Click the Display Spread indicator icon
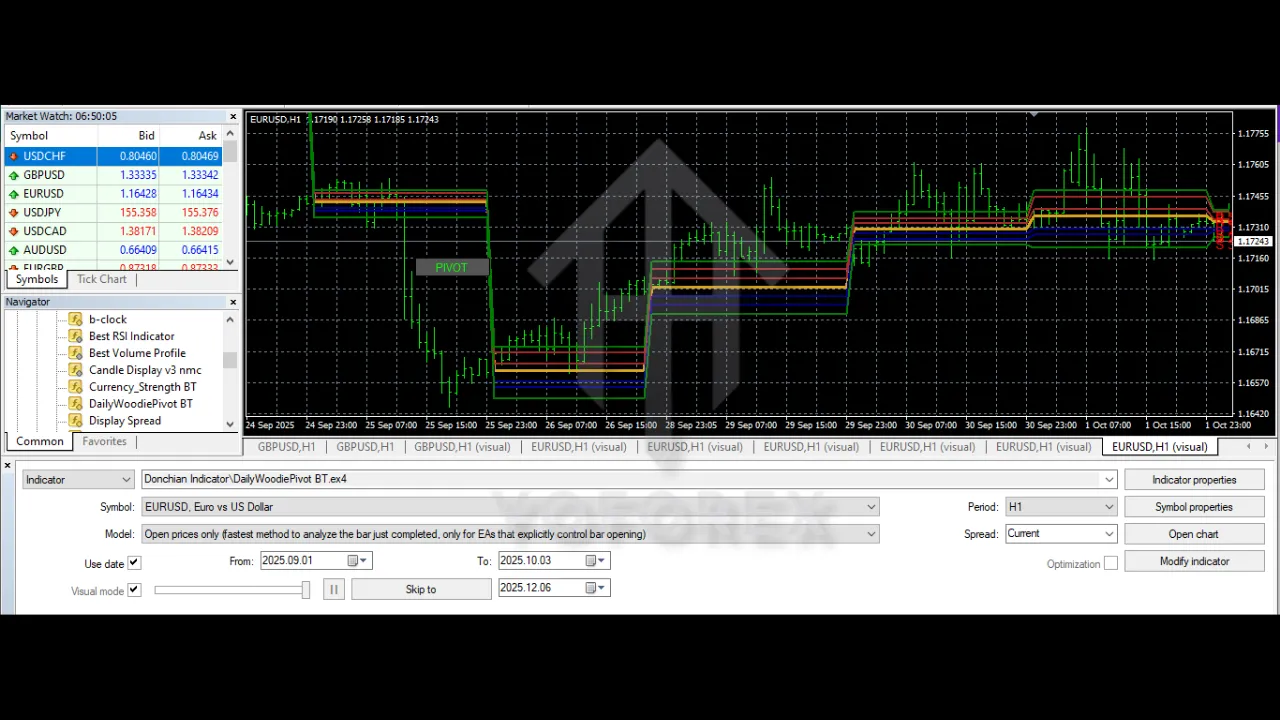Screen dimensions: 1280x720 [75, 421]
